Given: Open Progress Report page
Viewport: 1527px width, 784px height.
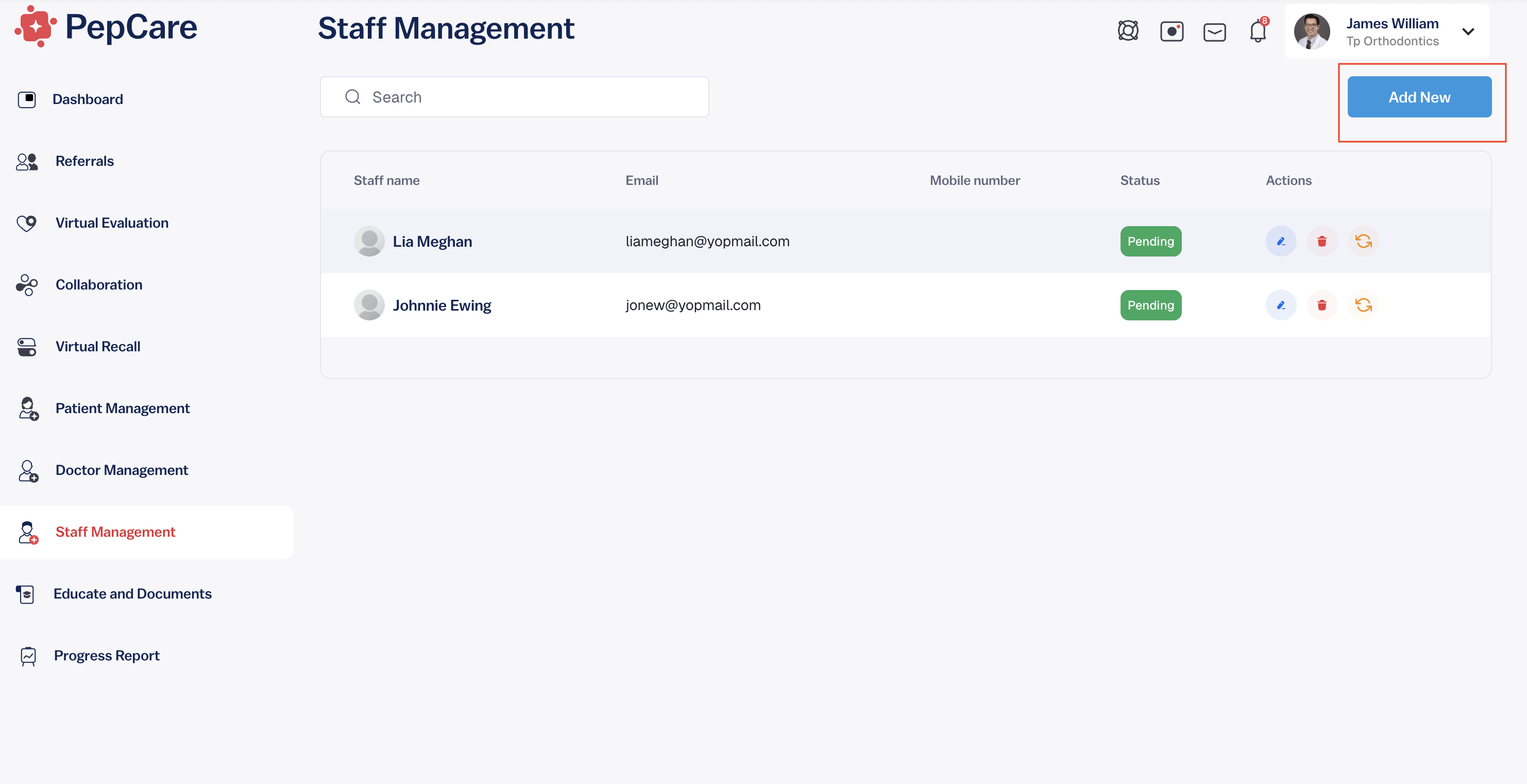Looking at the screenshot, I should 107,655.
